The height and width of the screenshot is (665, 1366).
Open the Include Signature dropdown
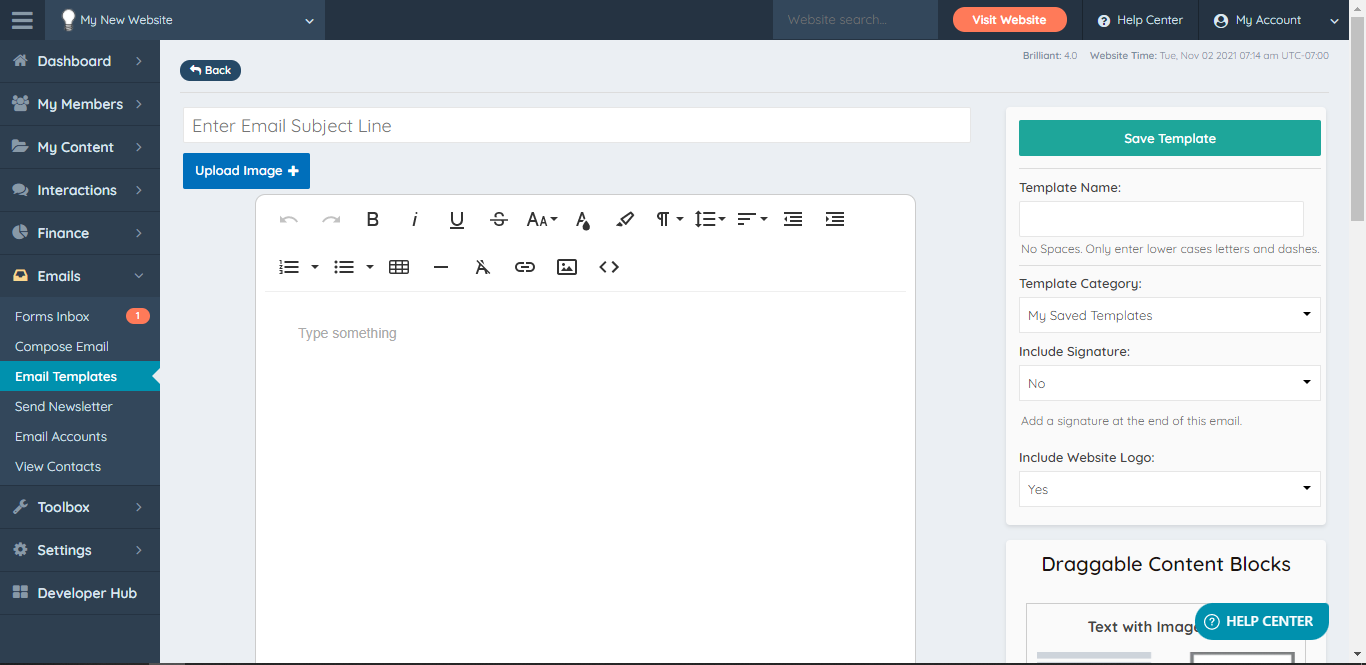[x=1169, y=383]
